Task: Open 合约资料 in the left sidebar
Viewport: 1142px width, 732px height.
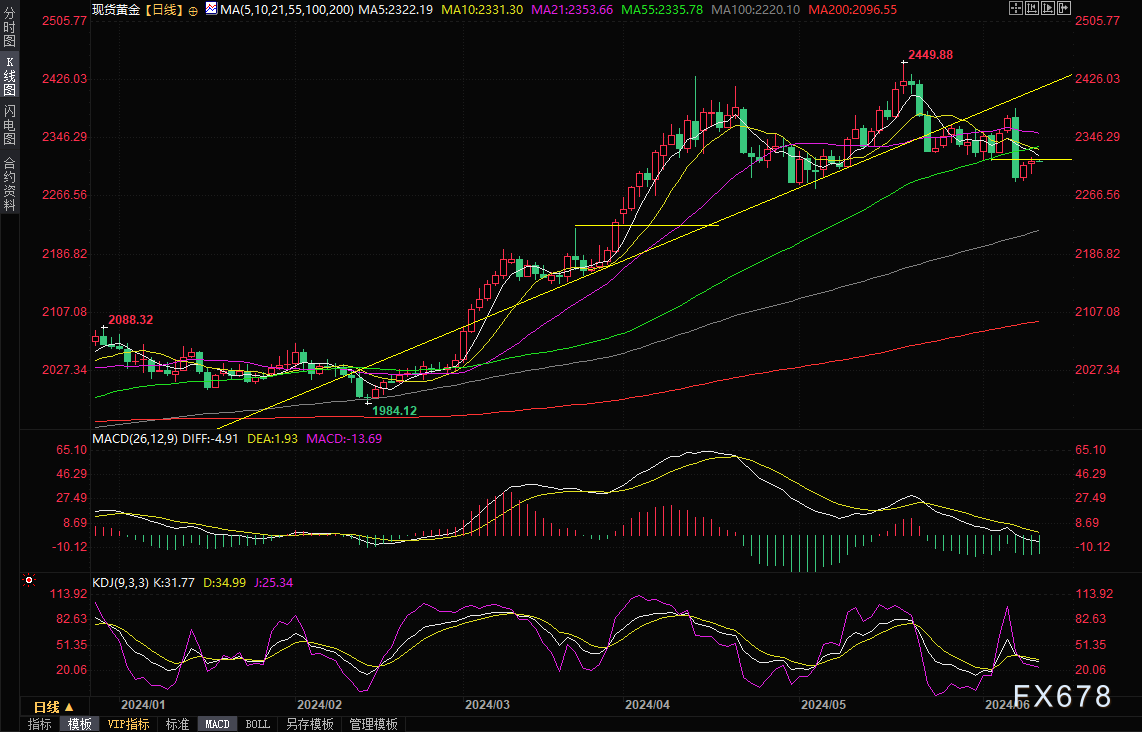Action: point(9,184)
